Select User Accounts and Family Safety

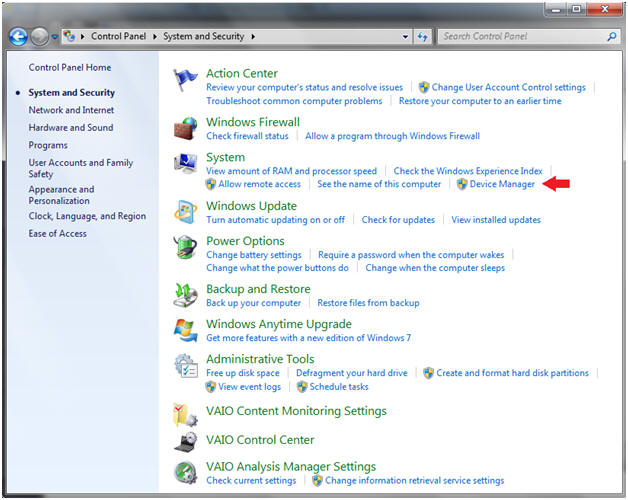81,168
